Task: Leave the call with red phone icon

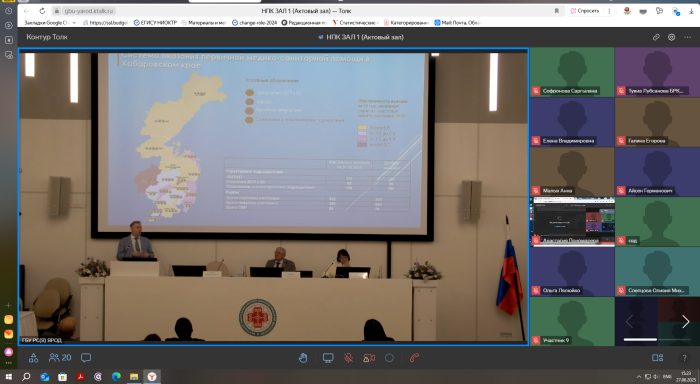Action: pos(414,358)
